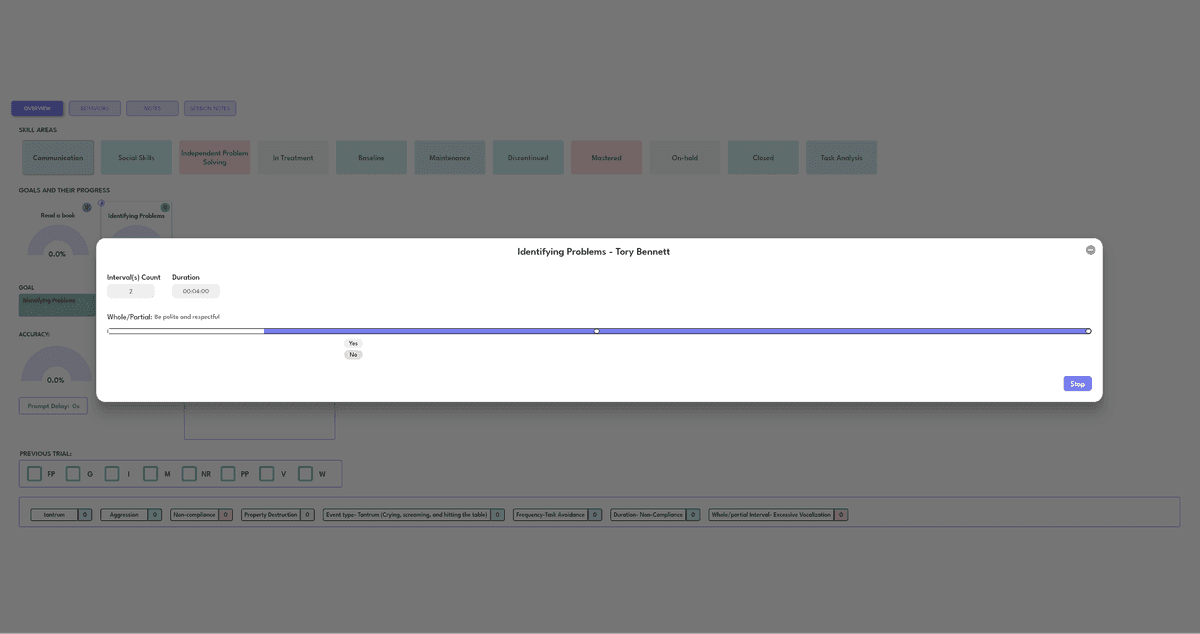Switch to the BEHAVIORS tab

point(94,108)
